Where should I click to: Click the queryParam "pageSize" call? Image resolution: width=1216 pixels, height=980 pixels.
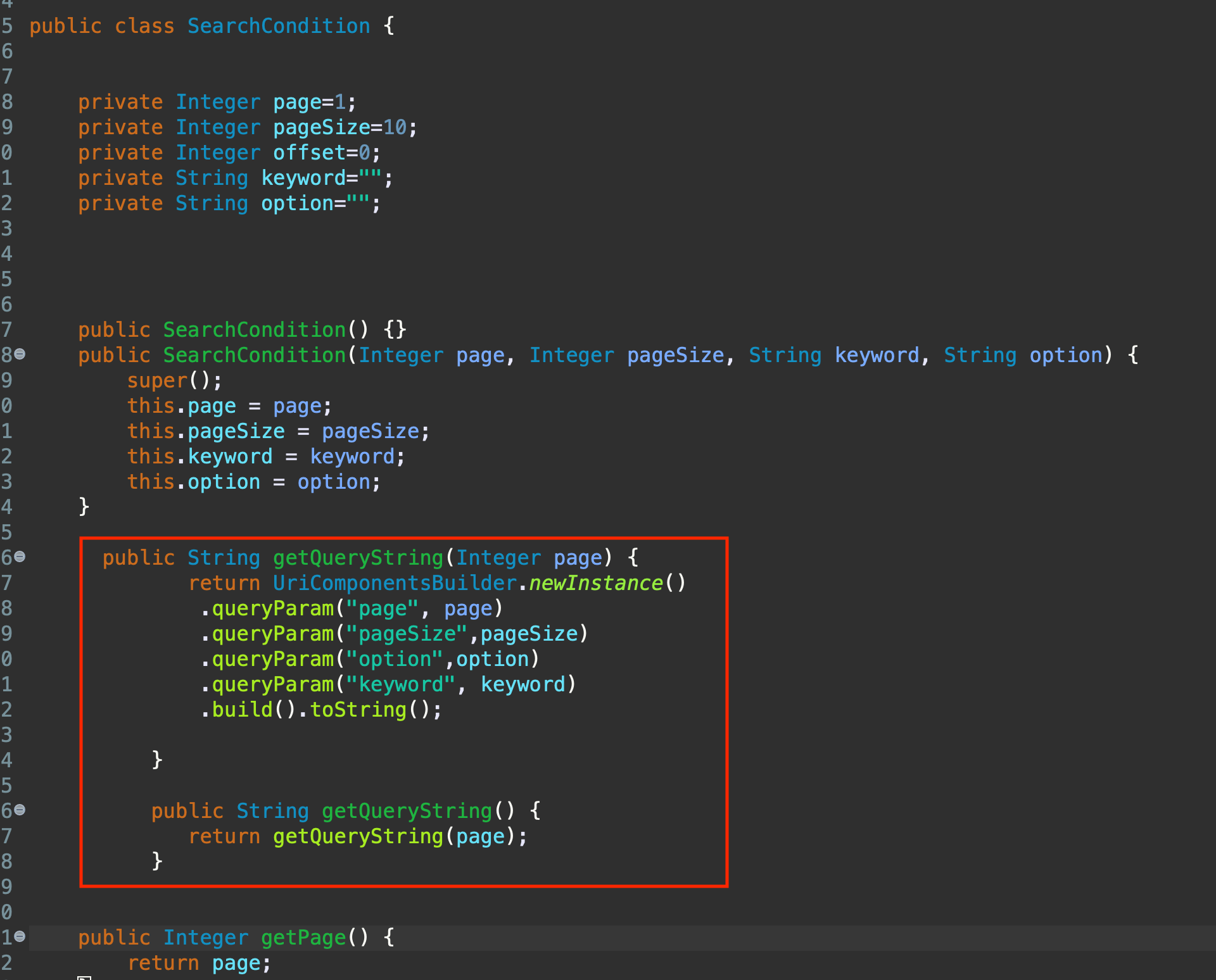tap(272, 634)
